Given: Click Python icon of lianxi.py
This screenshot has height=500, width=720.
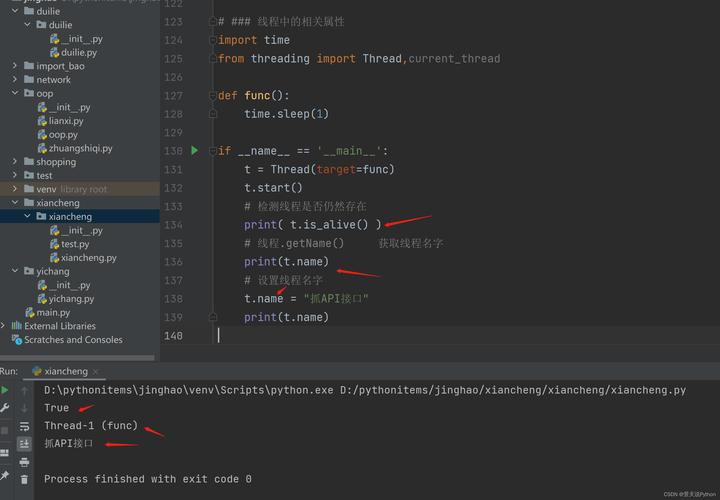Looking at the screenshot, I should click(x=42, y=121).
